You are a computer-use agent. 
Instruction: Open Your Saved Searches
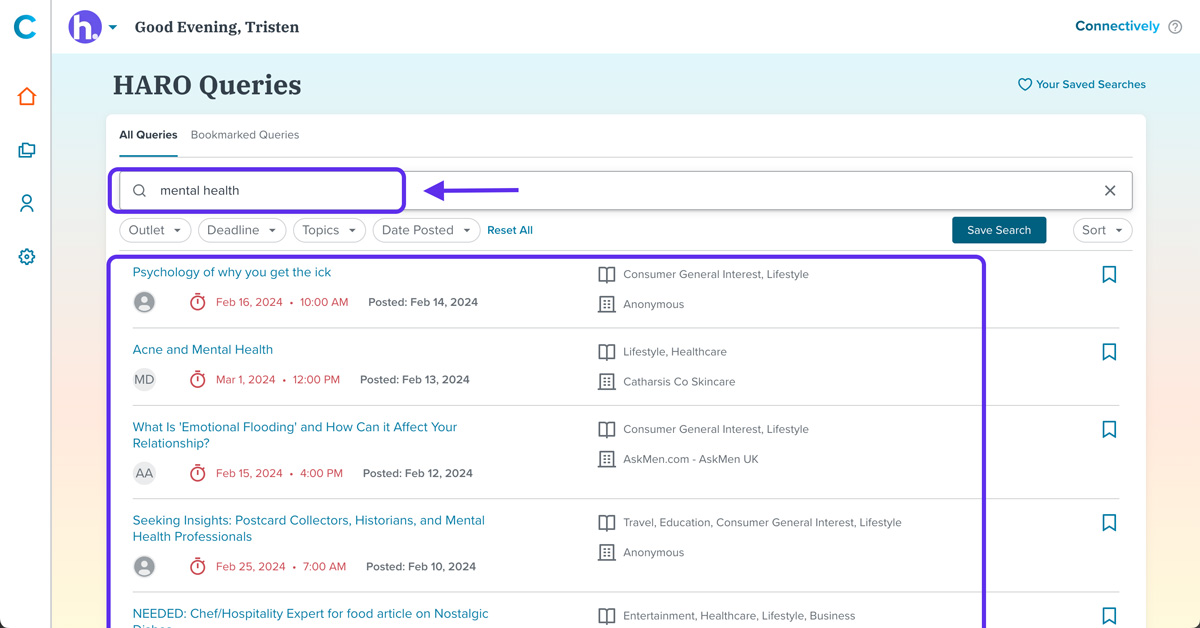tap(1082, 84)
